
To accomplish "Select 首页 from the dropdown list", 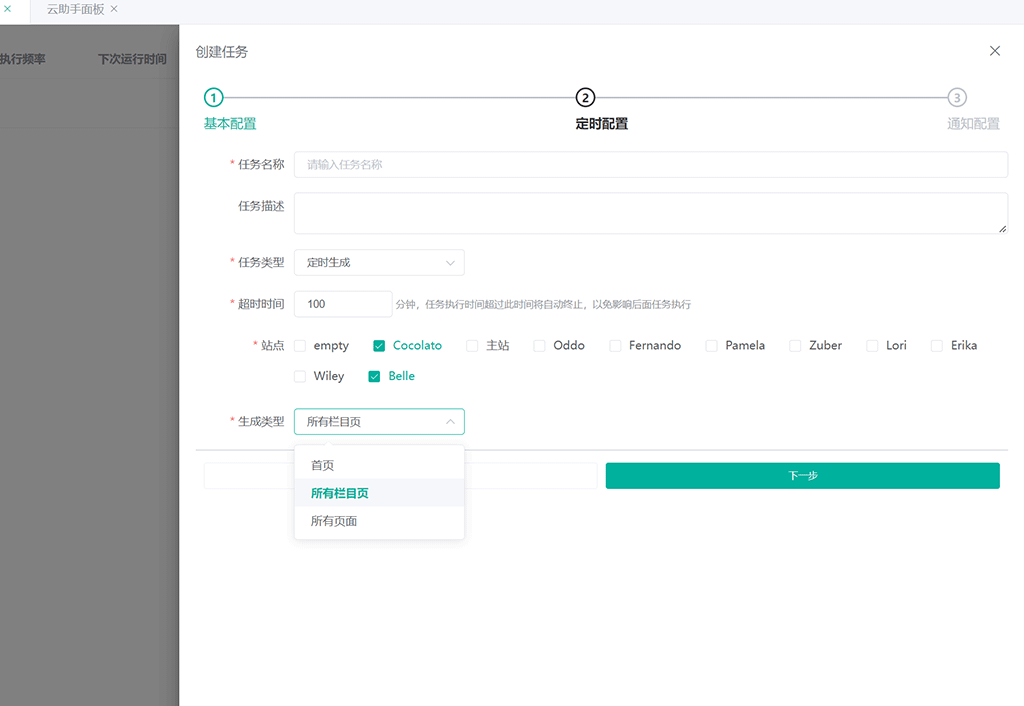I will [323, 465].
